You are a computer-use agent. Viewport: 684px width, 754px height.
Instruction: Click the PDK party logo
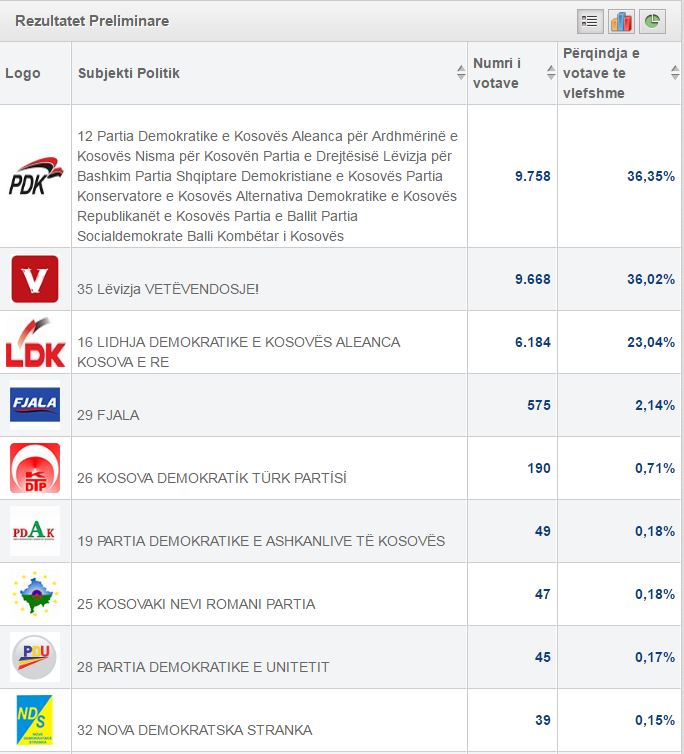[x=35, y=176]
